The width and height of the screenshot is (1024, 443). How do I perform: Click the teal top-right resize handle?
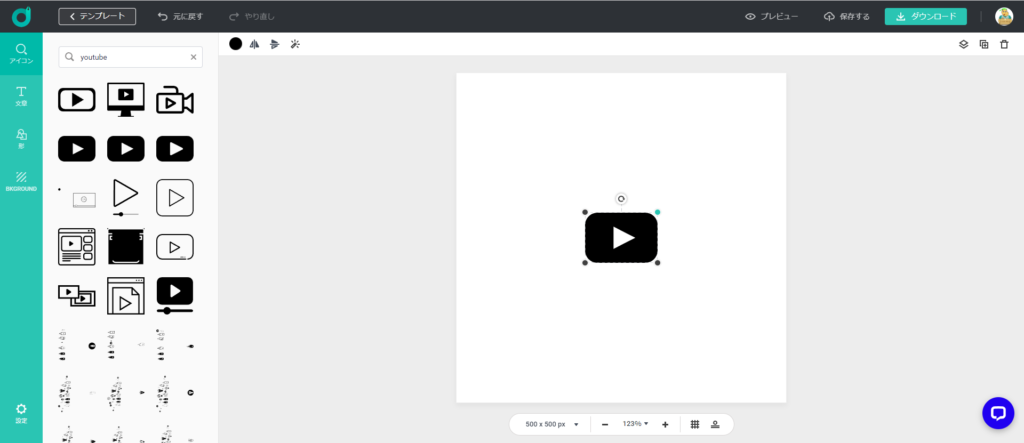(658, 212)
